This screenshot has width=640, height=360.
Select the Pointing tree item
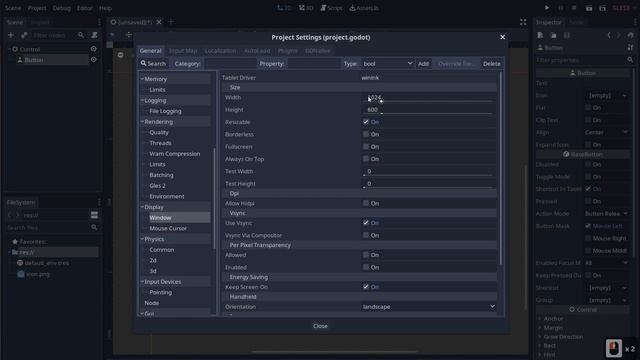coord(160,292)
